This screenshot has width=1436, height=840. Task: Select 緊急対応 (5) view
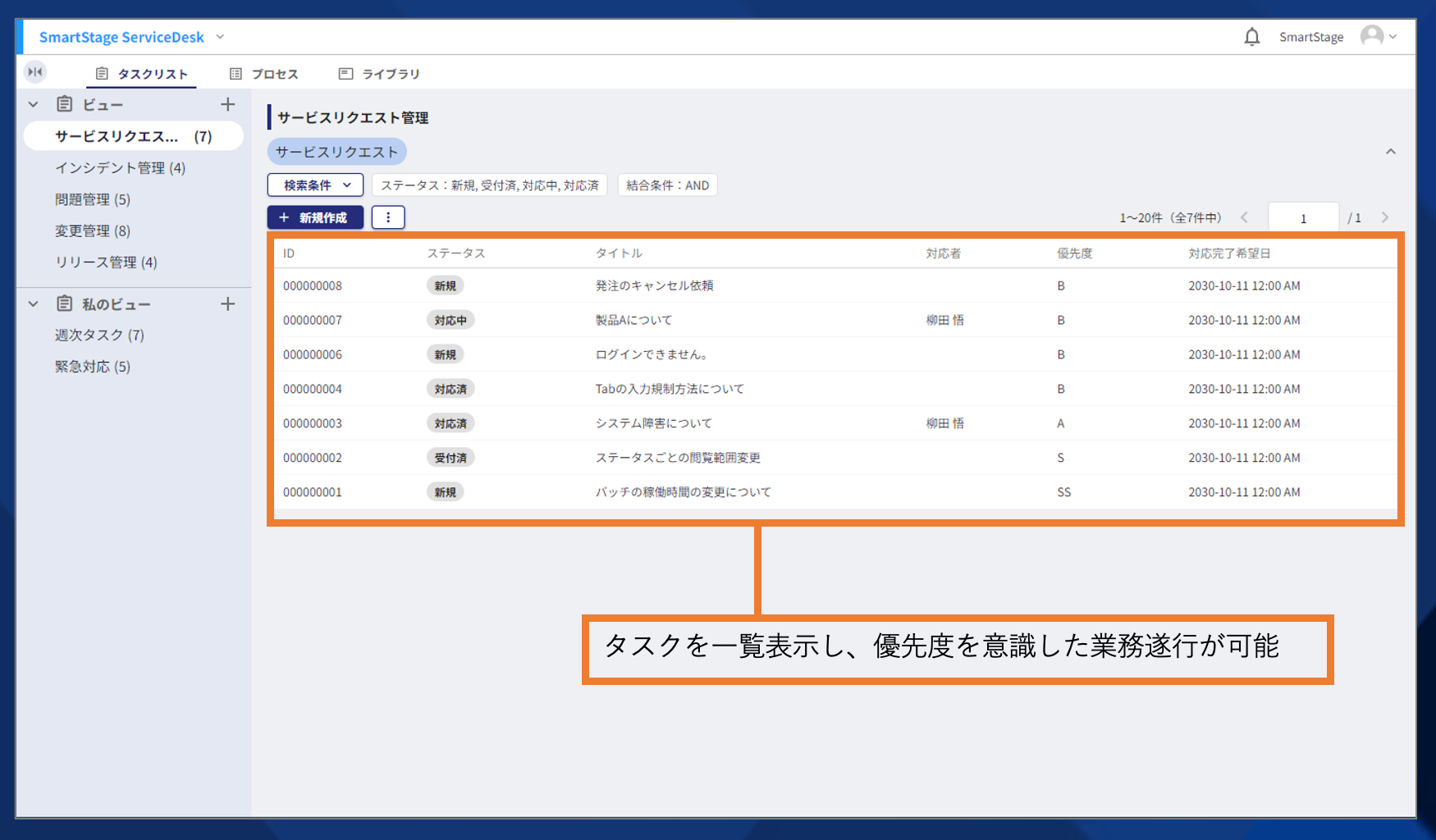point(93,367)
